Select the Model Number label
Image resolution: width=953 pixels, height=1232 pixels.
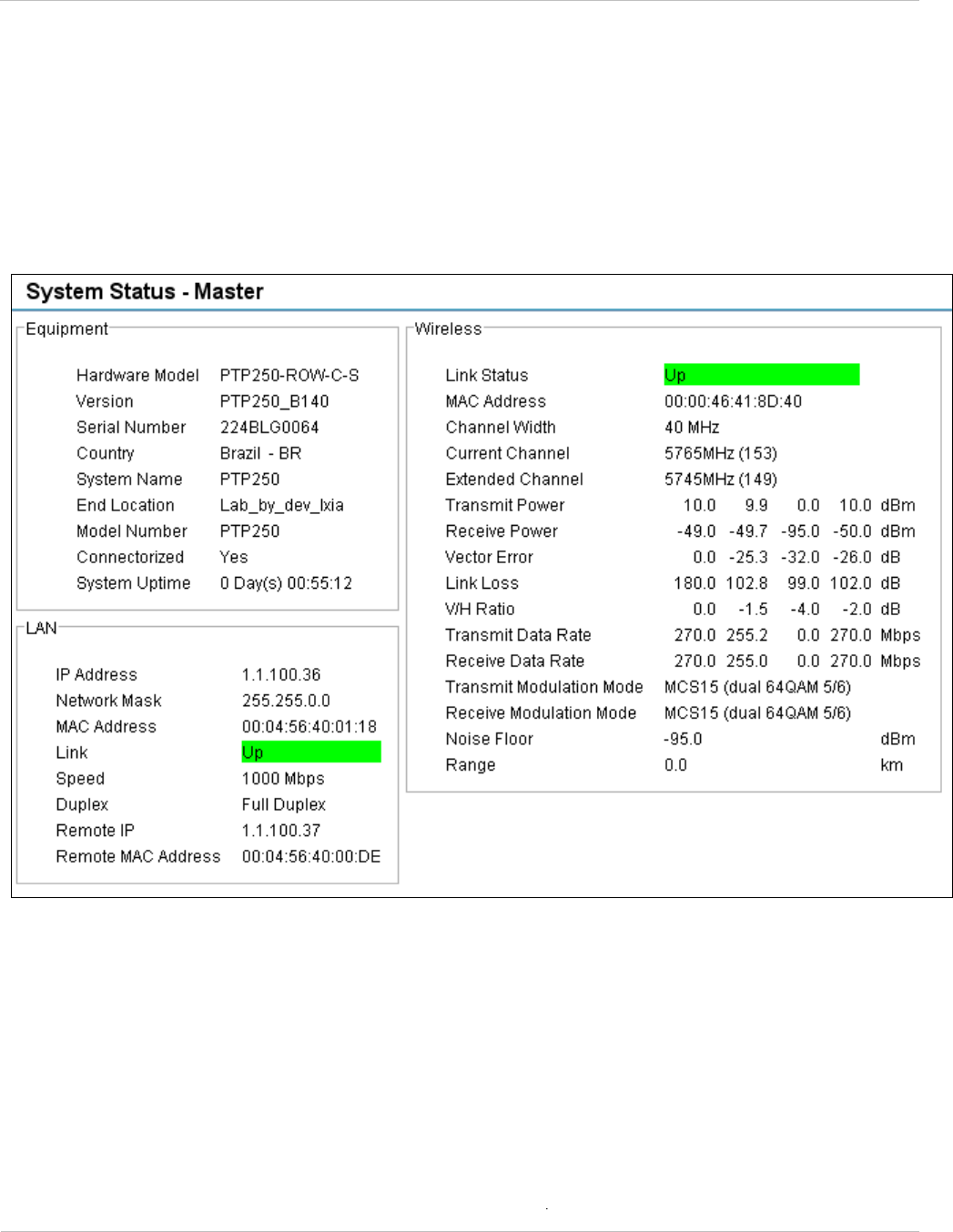(x=132, y=531)
